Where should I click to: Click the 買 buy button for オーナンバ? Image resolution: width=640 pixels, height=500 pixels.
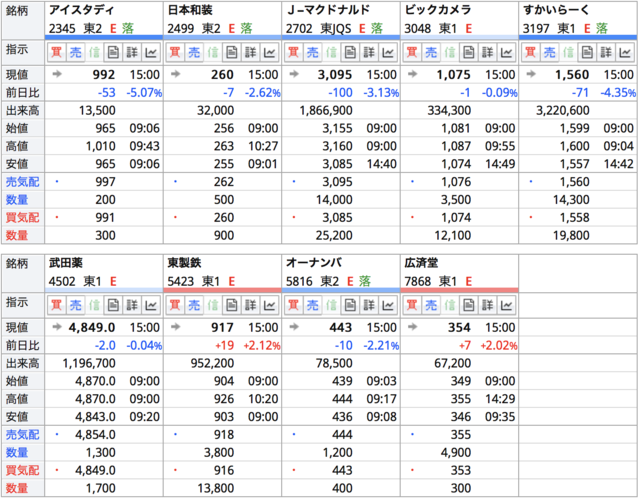[293, 303]
